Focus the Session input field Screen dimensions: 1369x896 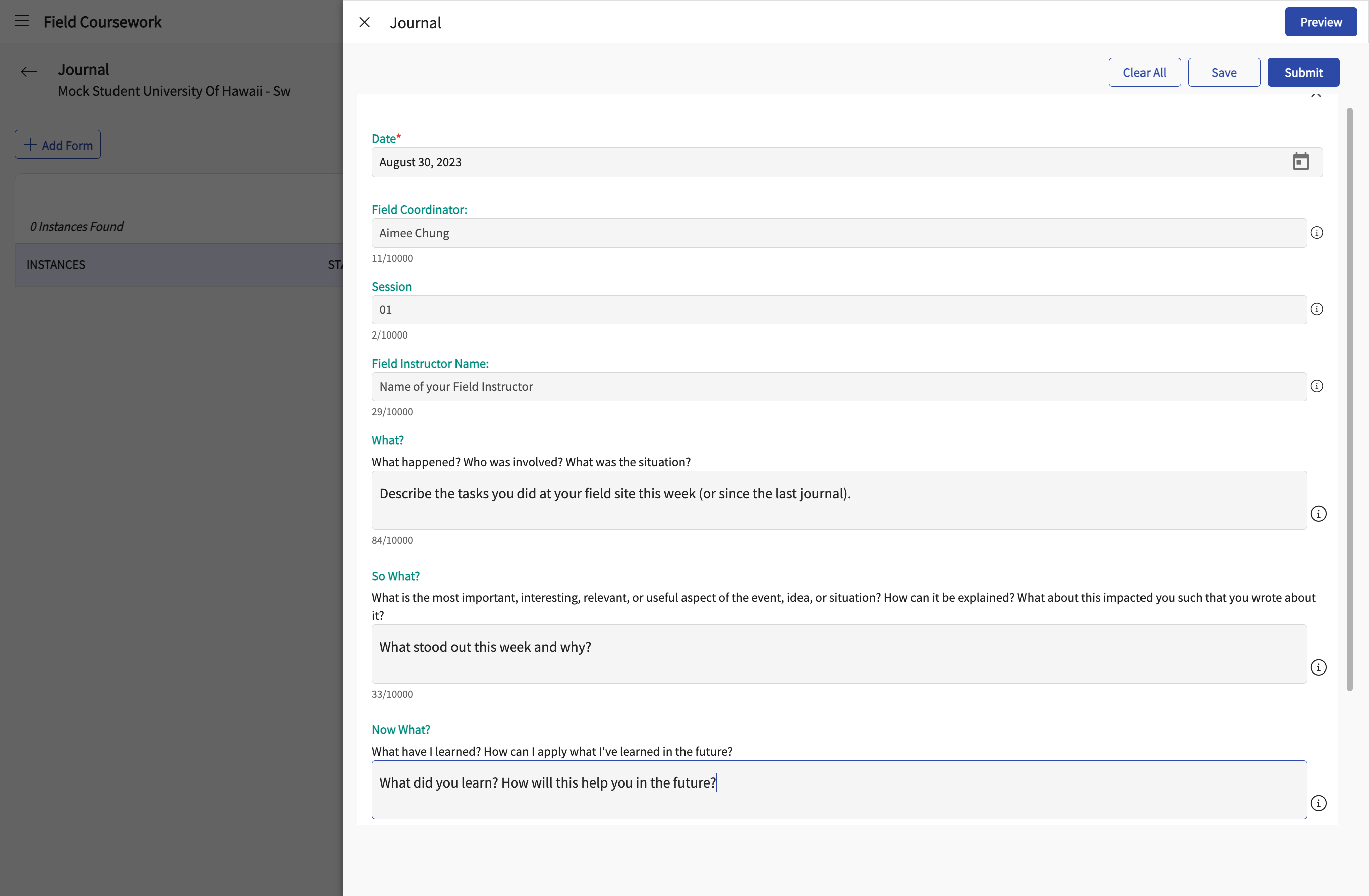(x=839, y=310)
